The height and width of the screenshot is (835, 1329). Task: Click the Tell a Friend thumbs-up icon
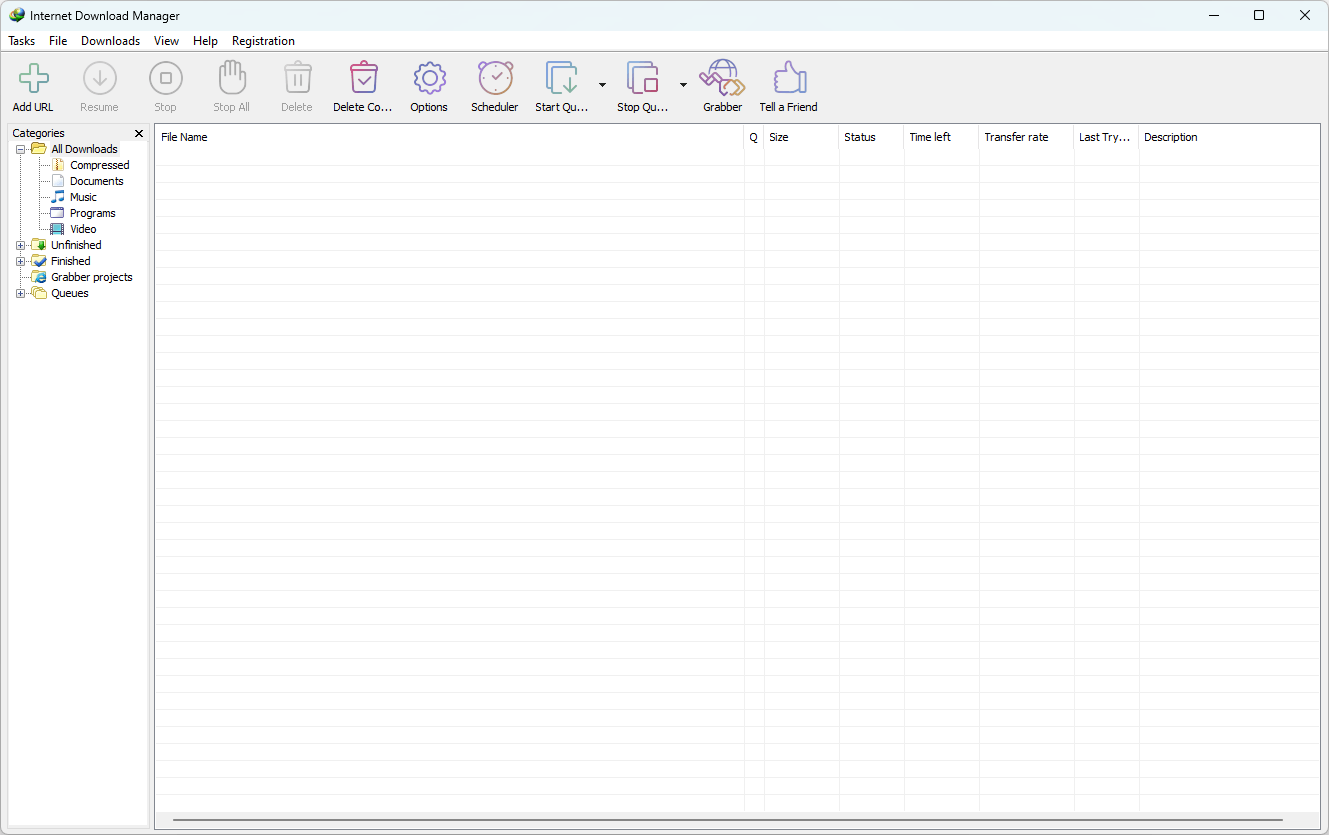[788, 79]
